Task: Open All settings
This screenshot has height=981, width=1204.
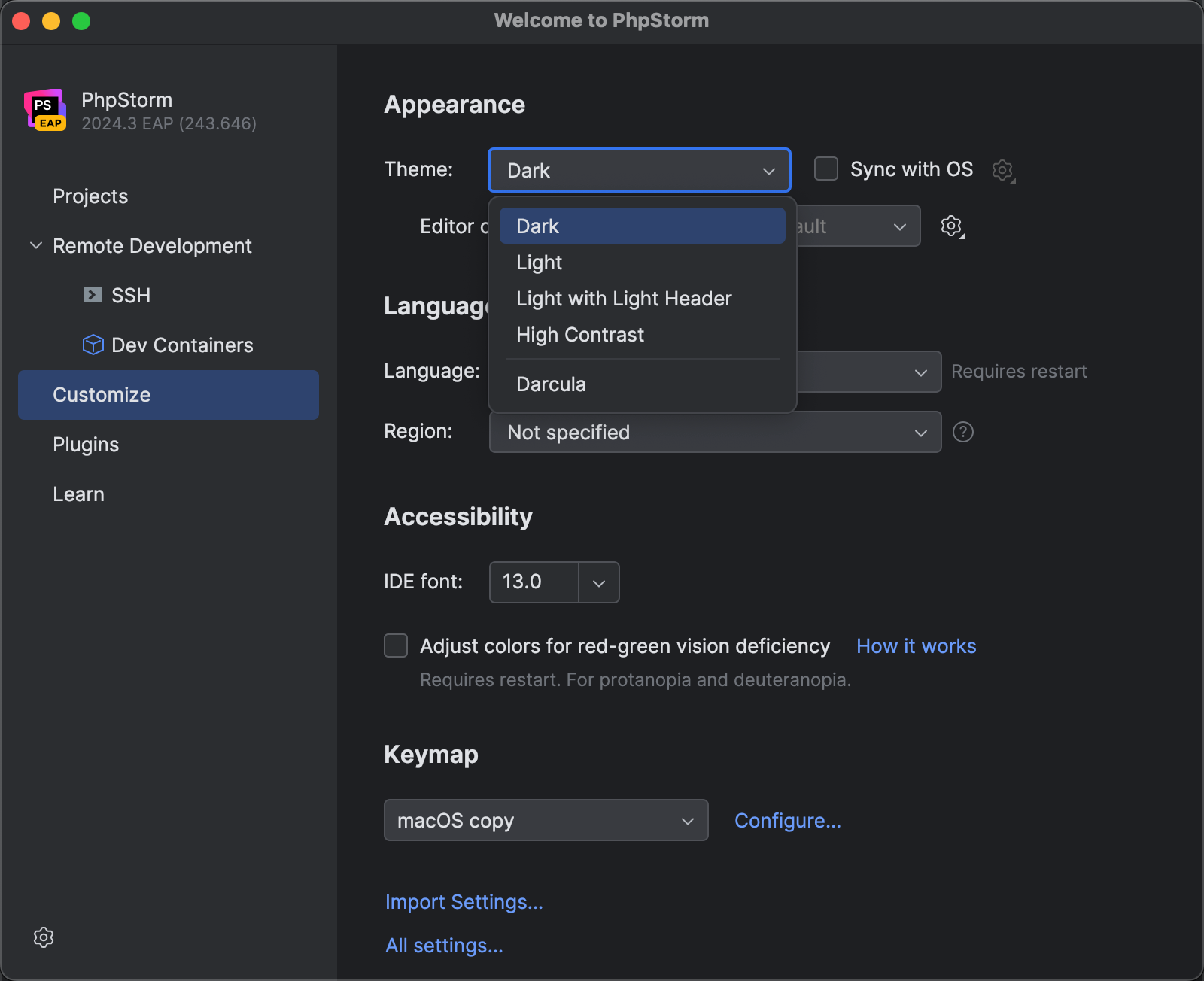Action: (443, 946)
